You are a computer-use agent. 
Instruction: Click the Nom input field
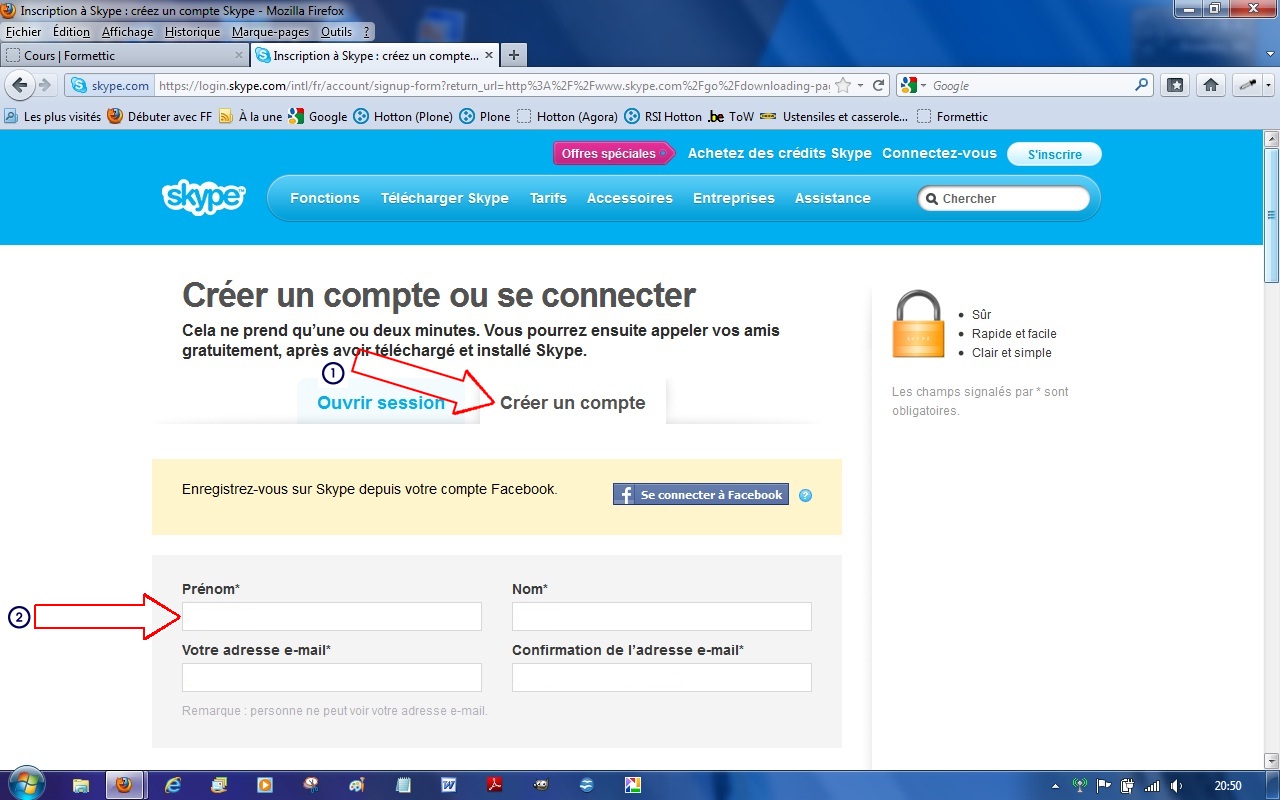coord(662,616)
